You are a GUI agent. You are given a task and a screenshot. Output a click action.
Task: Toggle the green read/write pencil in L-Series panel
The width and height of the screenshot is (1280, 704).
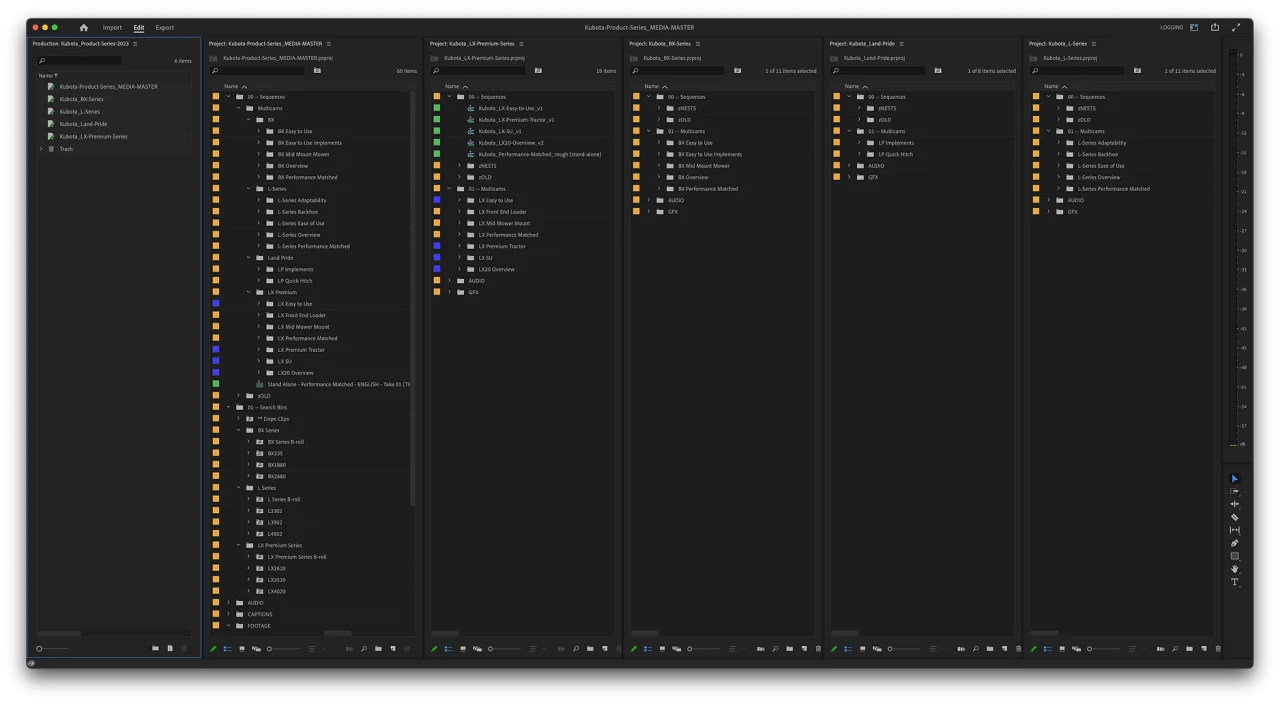point(1034,649)
